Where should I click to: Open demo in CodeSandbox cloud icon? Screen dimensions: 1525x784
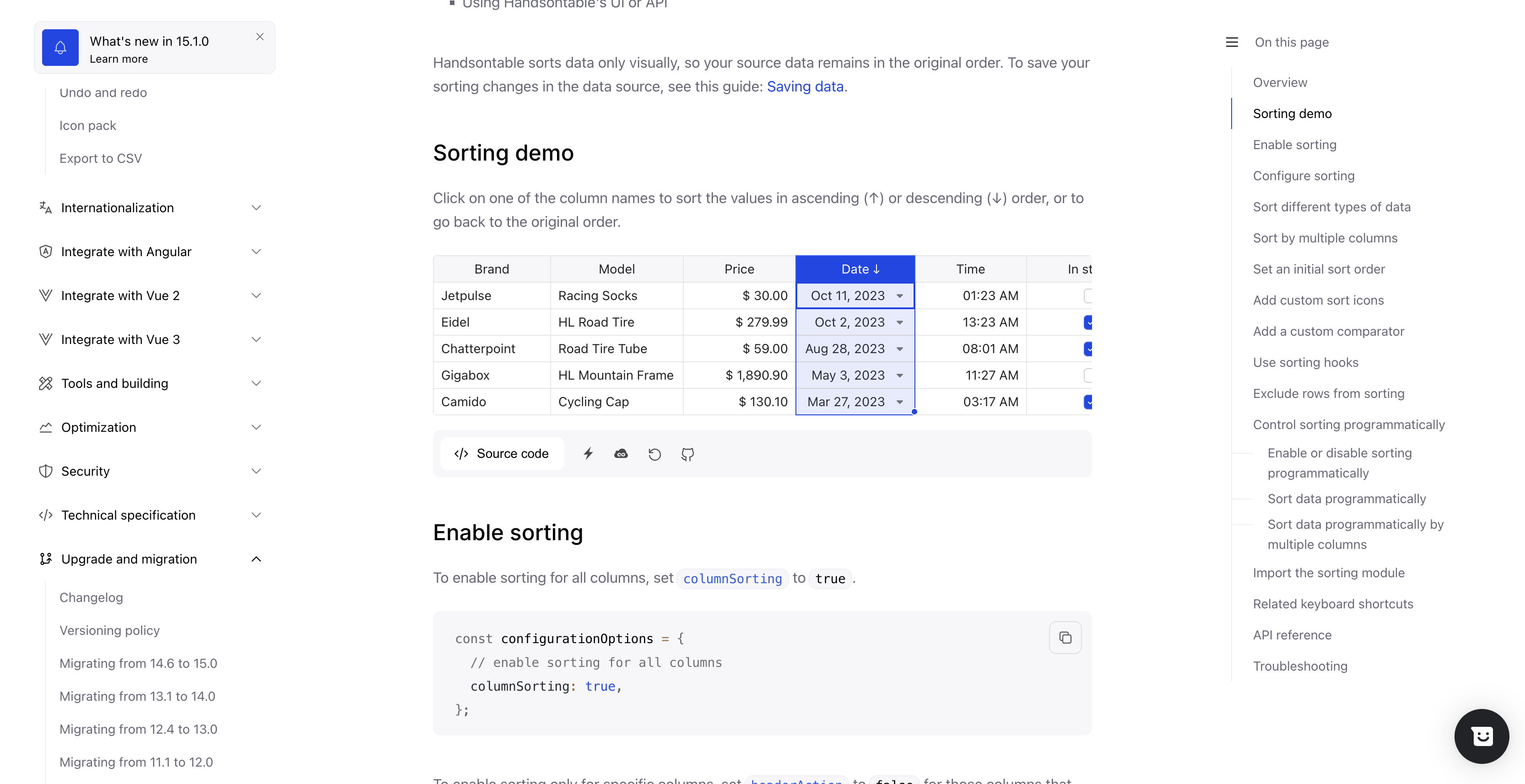tap(621, 454)
